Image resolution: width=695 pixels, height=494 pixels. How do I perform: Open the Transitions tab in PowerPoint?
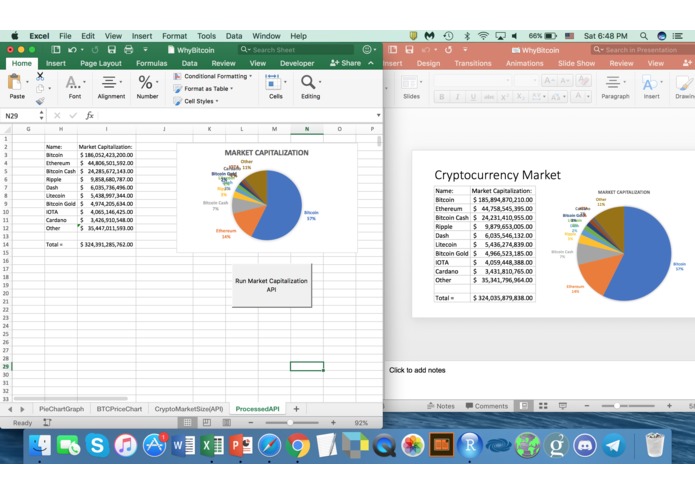coord(472,63)
